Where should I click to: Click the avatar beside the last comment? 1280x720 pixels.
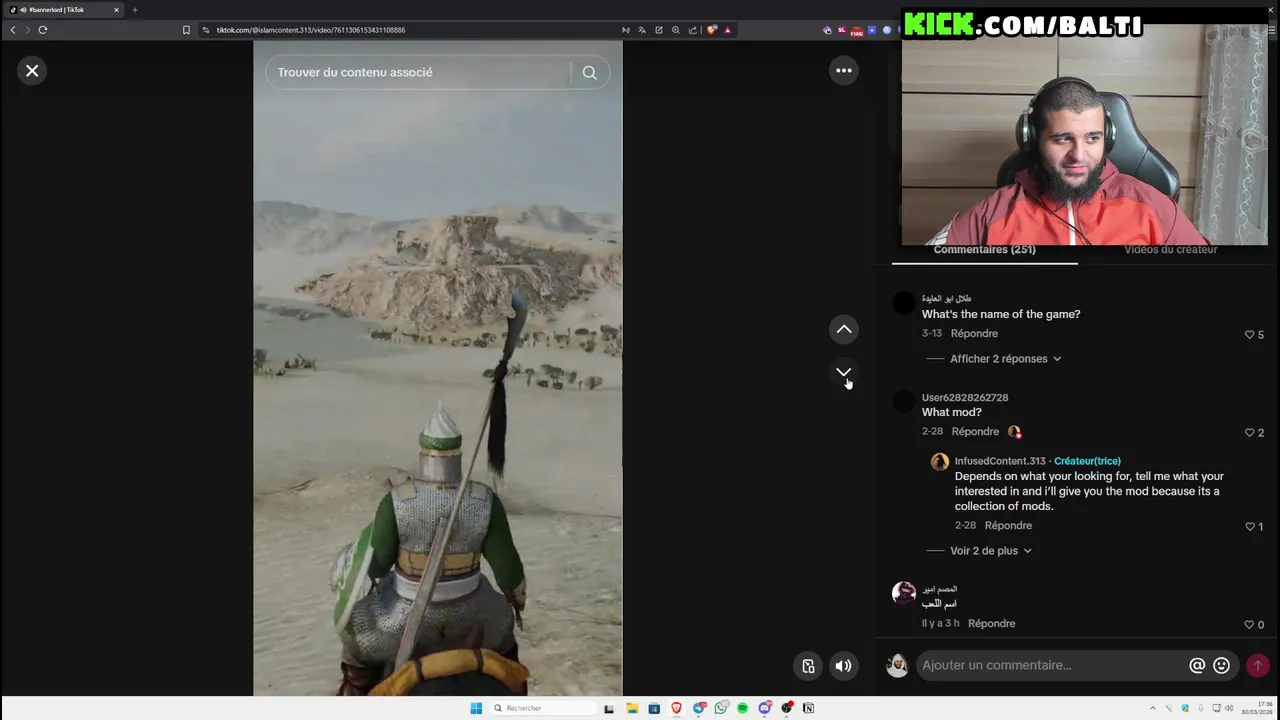(x=904, y=593)
